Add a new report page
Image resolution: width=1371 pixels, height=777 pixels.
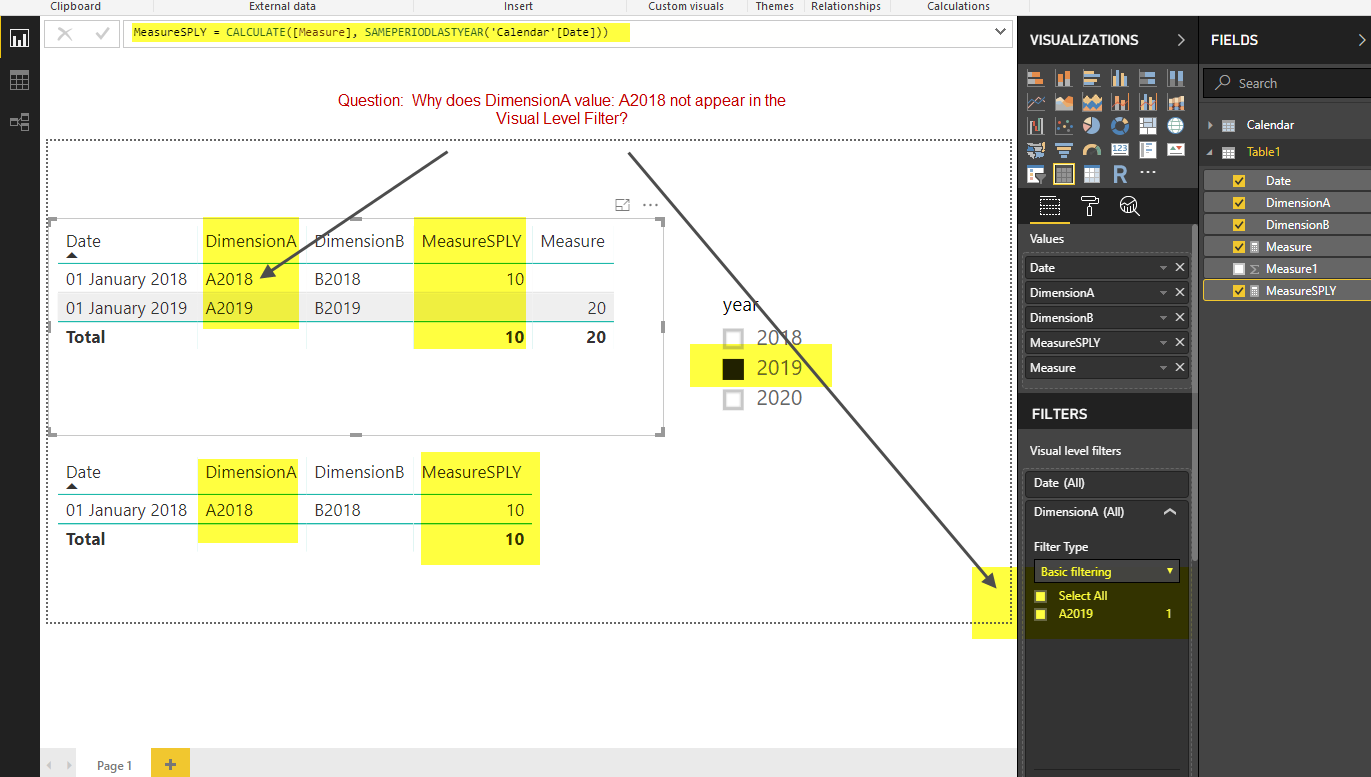point(170,765)
